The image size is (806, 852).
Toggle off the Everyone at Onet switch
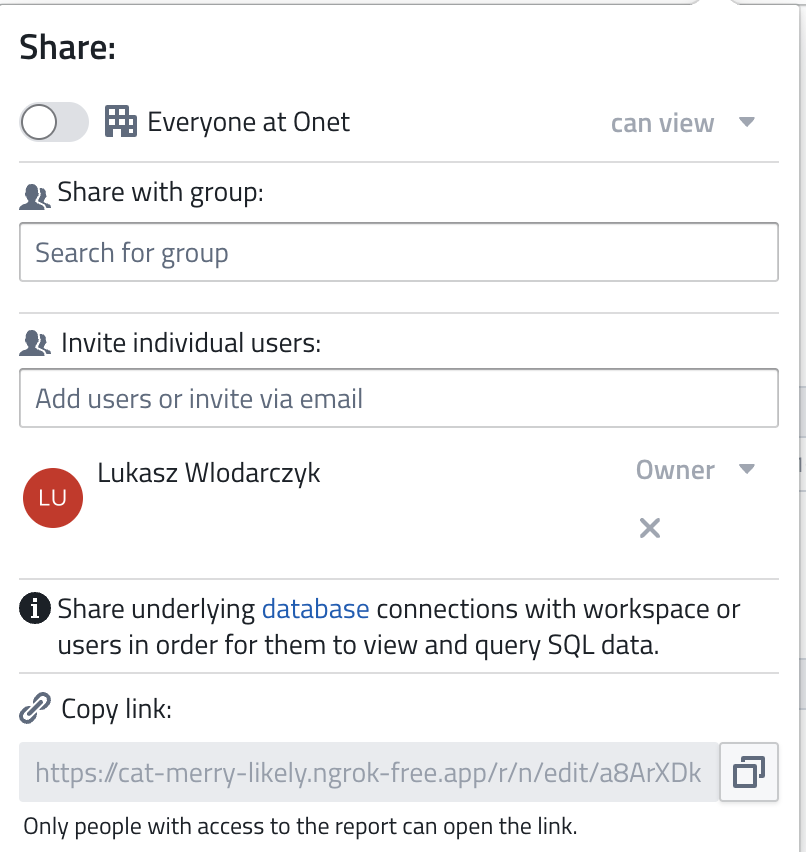54,121
